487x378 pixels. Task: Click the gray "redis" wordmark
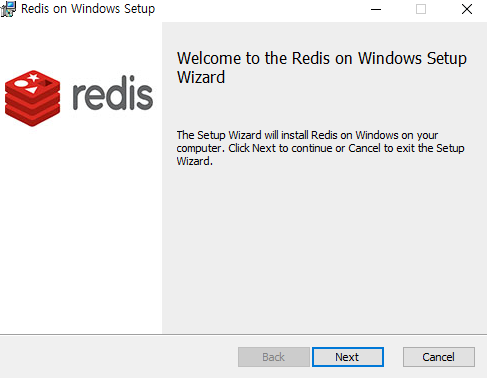click(x=113, y=93)
